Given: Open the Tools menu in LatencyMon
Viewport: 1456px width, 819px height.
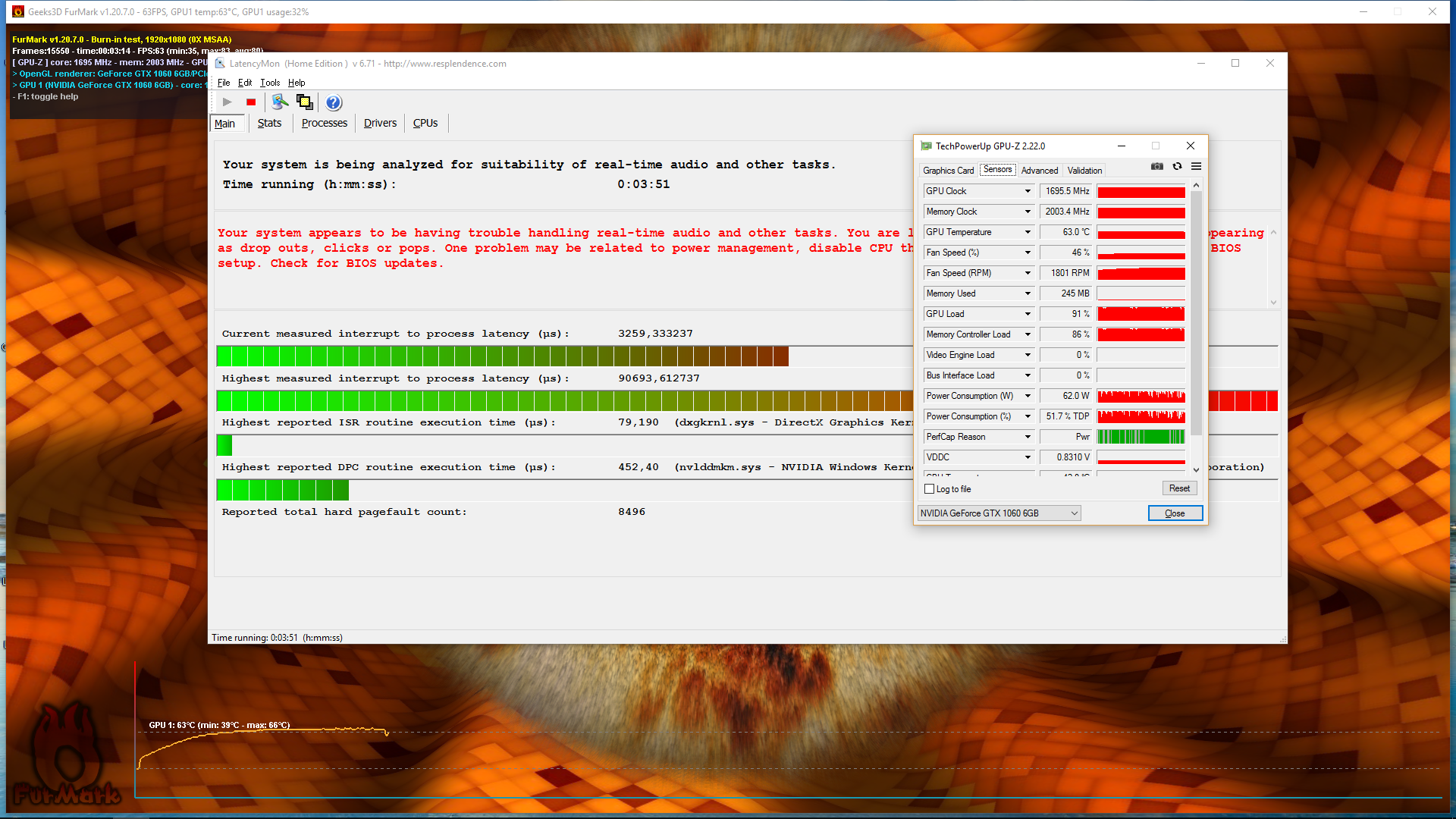Looking at the screenshot, I should click(x=270, y=83).
